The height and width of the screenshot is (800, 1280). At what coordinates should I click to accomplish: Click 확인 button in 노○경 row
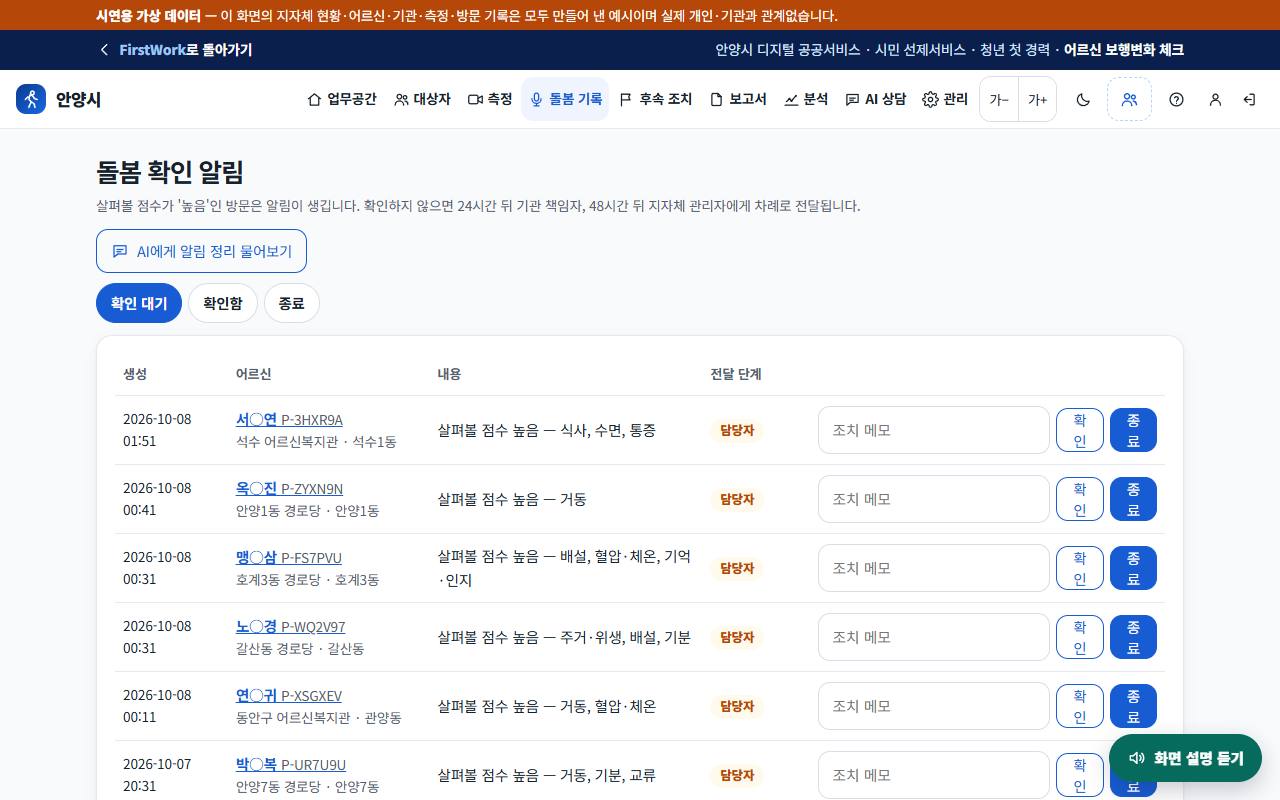click(x=1080, y=637)
